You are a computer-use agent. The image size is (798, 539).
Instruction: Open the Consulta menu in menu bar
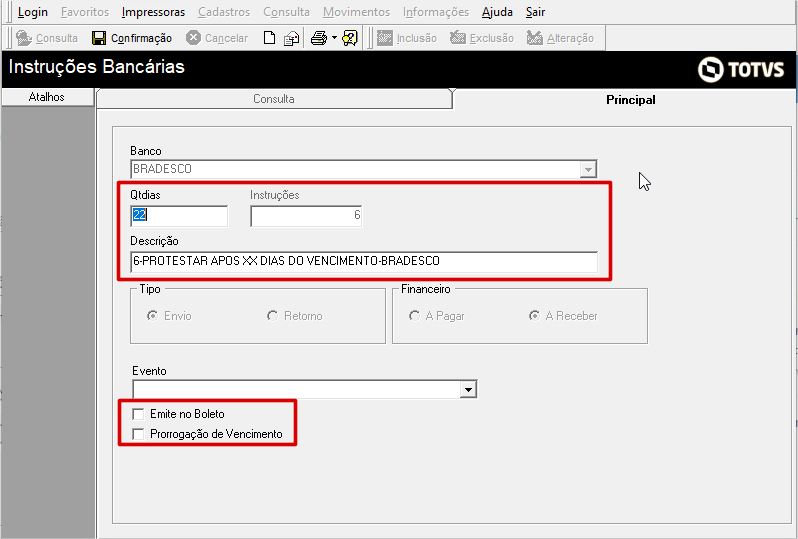tap(286, 12)
